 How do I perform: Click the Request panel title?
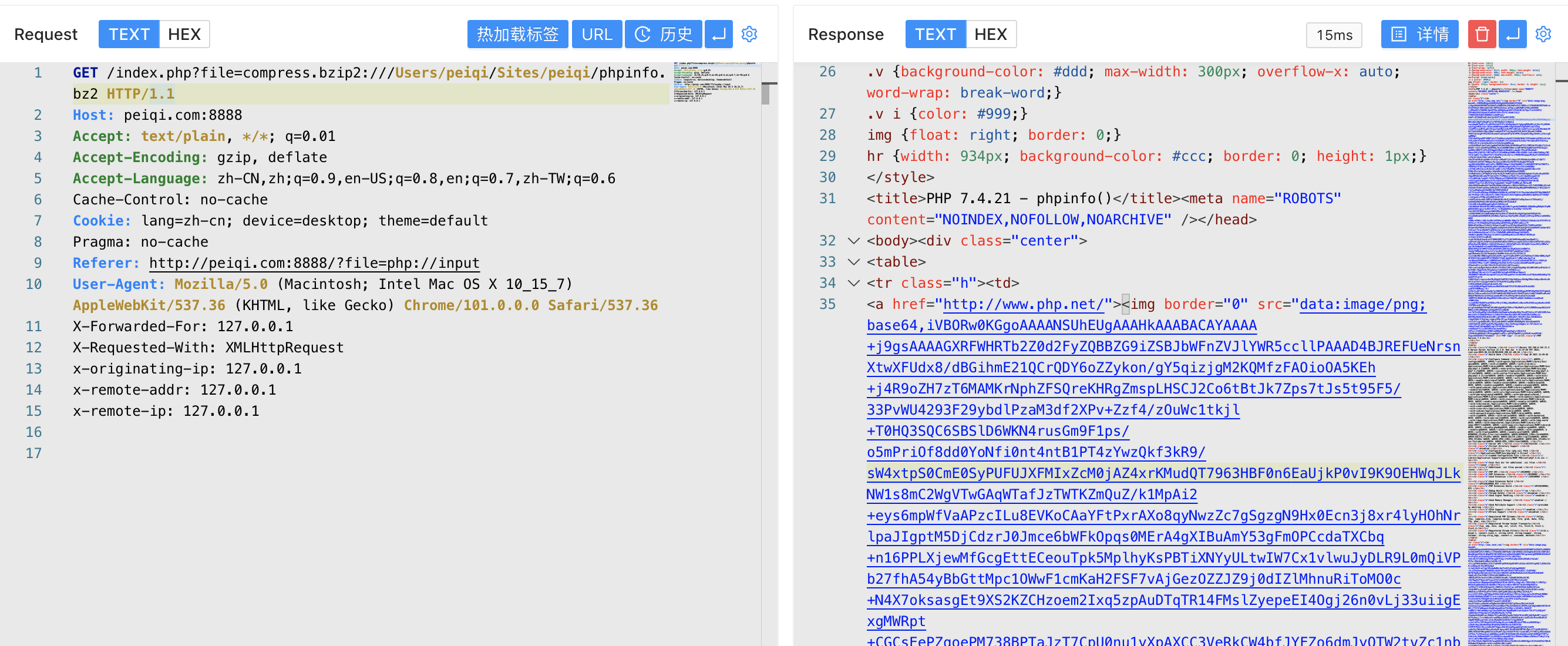(46, 34)
